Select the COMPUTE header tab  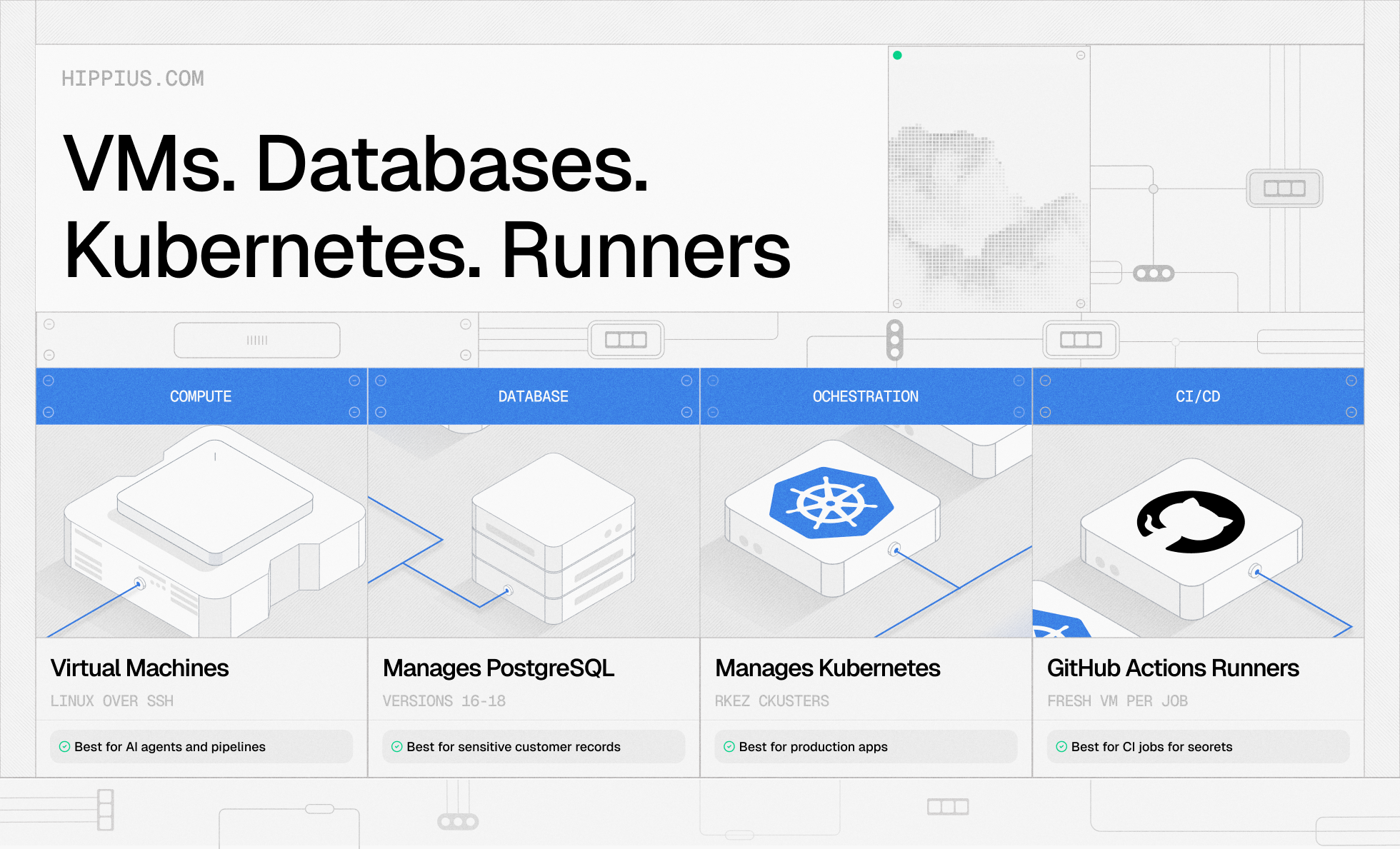click(201, 396)
